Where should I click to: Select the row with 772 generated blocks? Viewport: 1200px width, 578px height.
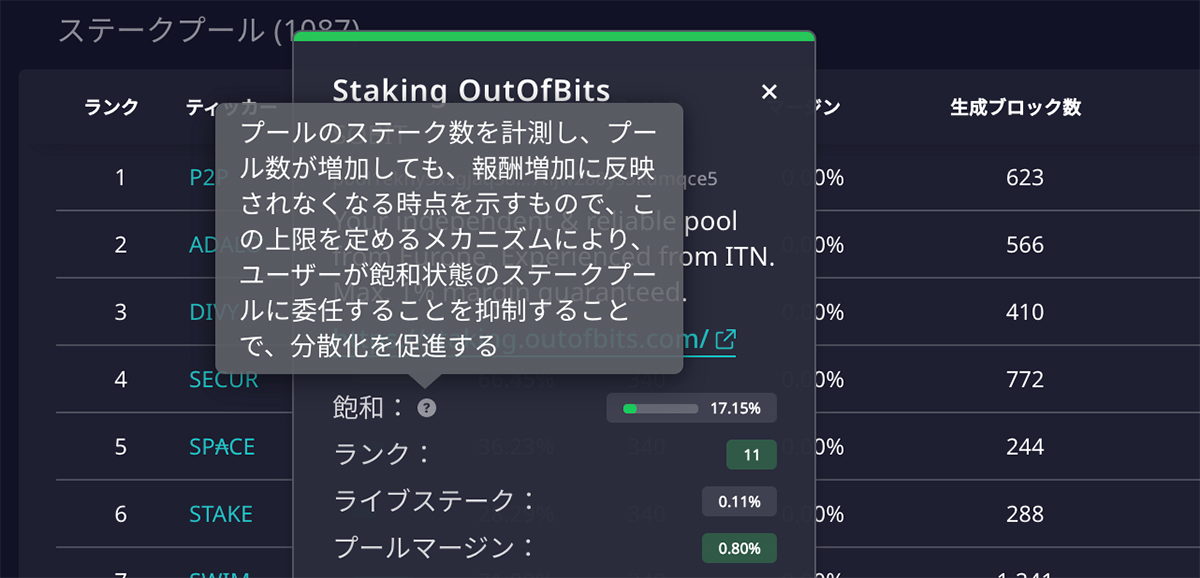pyautogui.click(x=600, y=380)
